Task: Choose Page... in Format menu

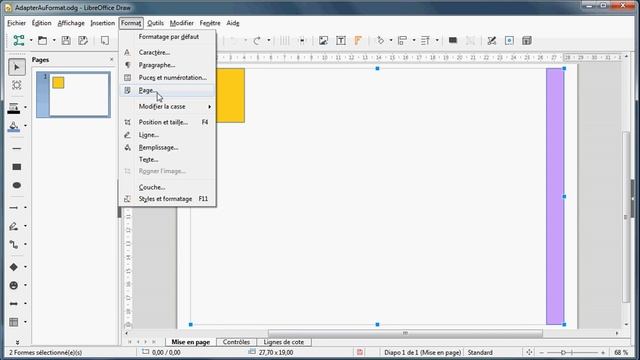Action: [x=167, y=90]
